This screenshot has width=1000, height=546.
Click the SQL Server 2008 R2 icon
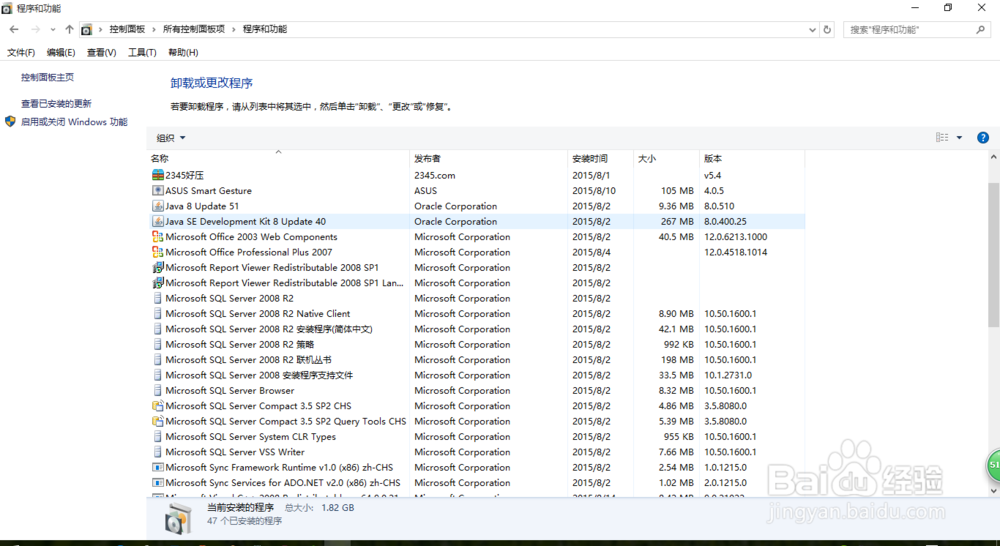click(158, 298)
